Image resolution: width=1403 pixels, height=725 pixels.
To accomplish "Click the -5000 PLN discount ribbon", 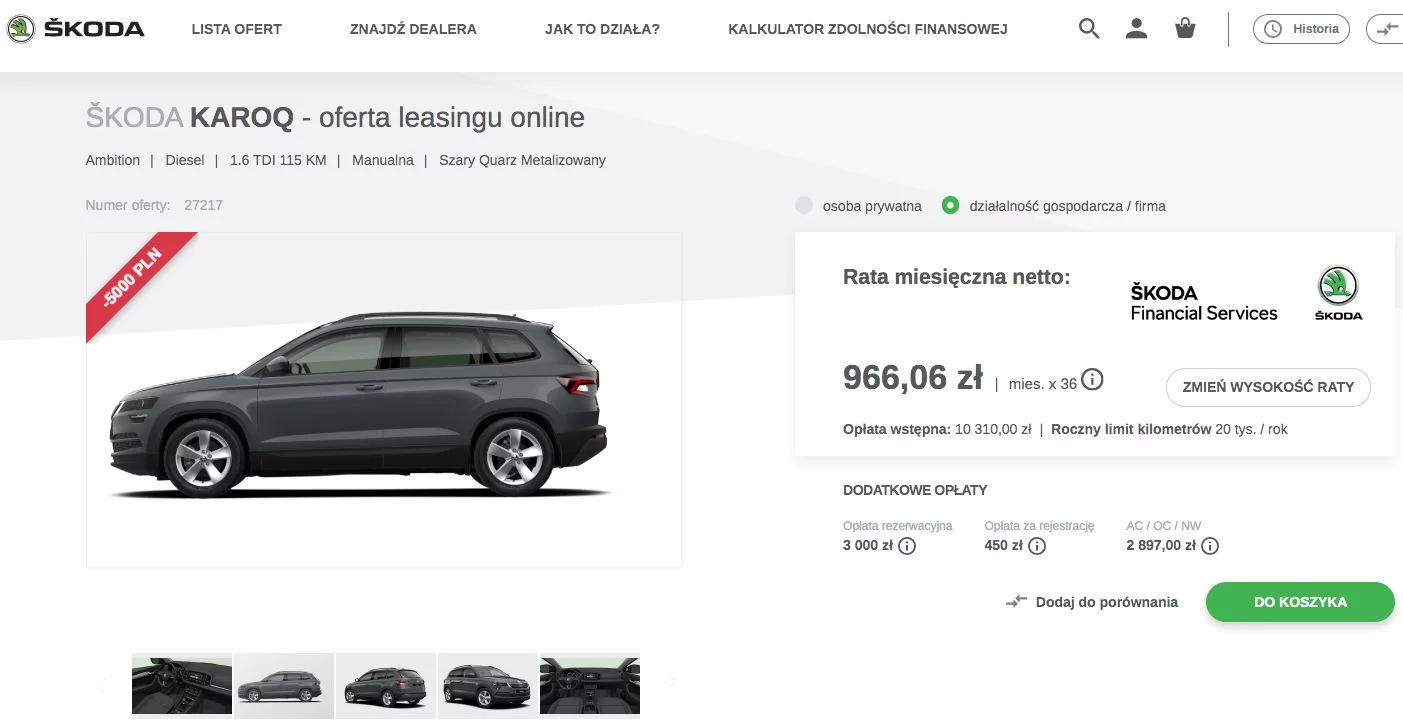I will pos(137,280).
